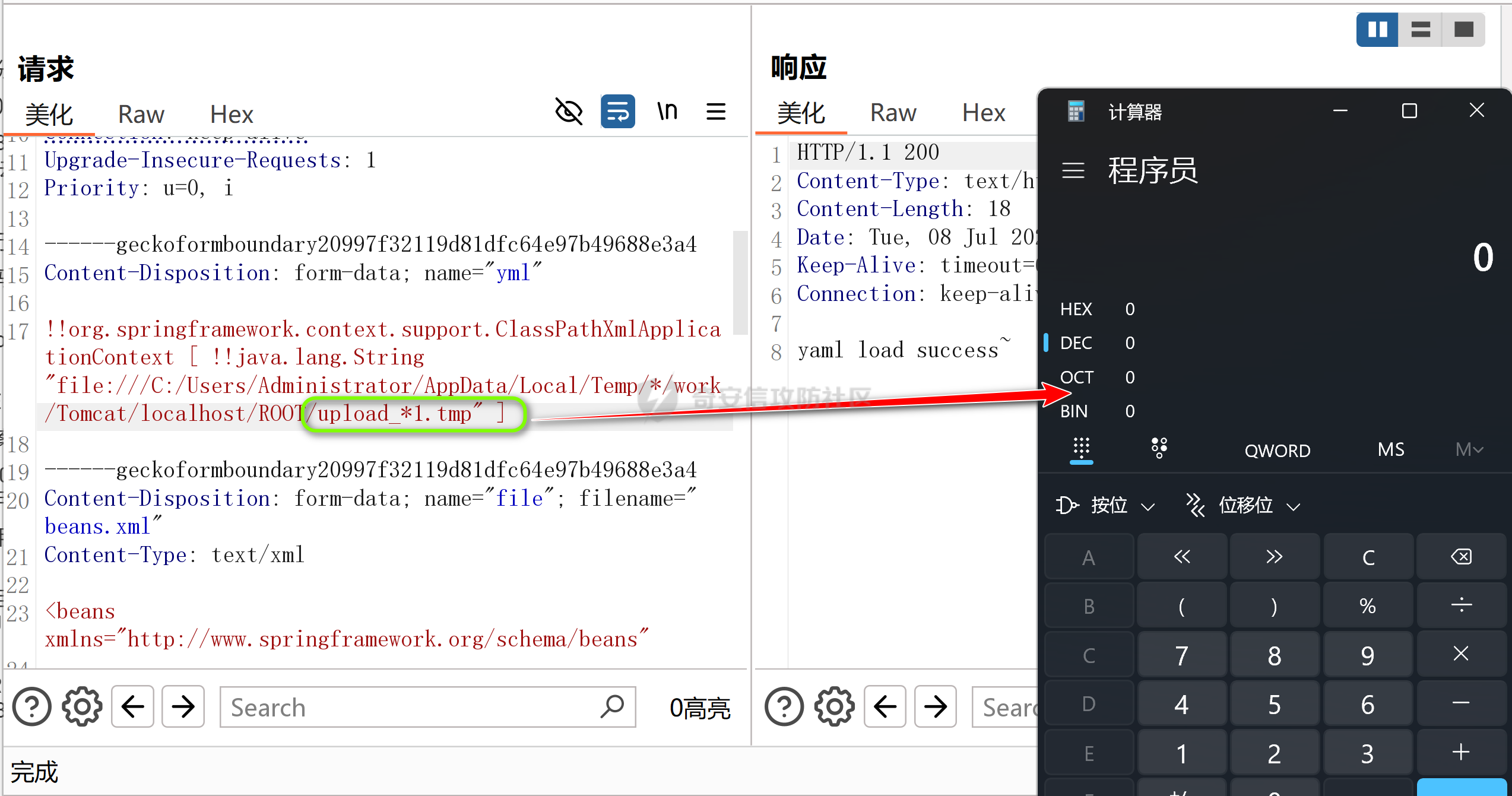
Task: Click open parenthesis key in Calculator
Action: 1181,605
